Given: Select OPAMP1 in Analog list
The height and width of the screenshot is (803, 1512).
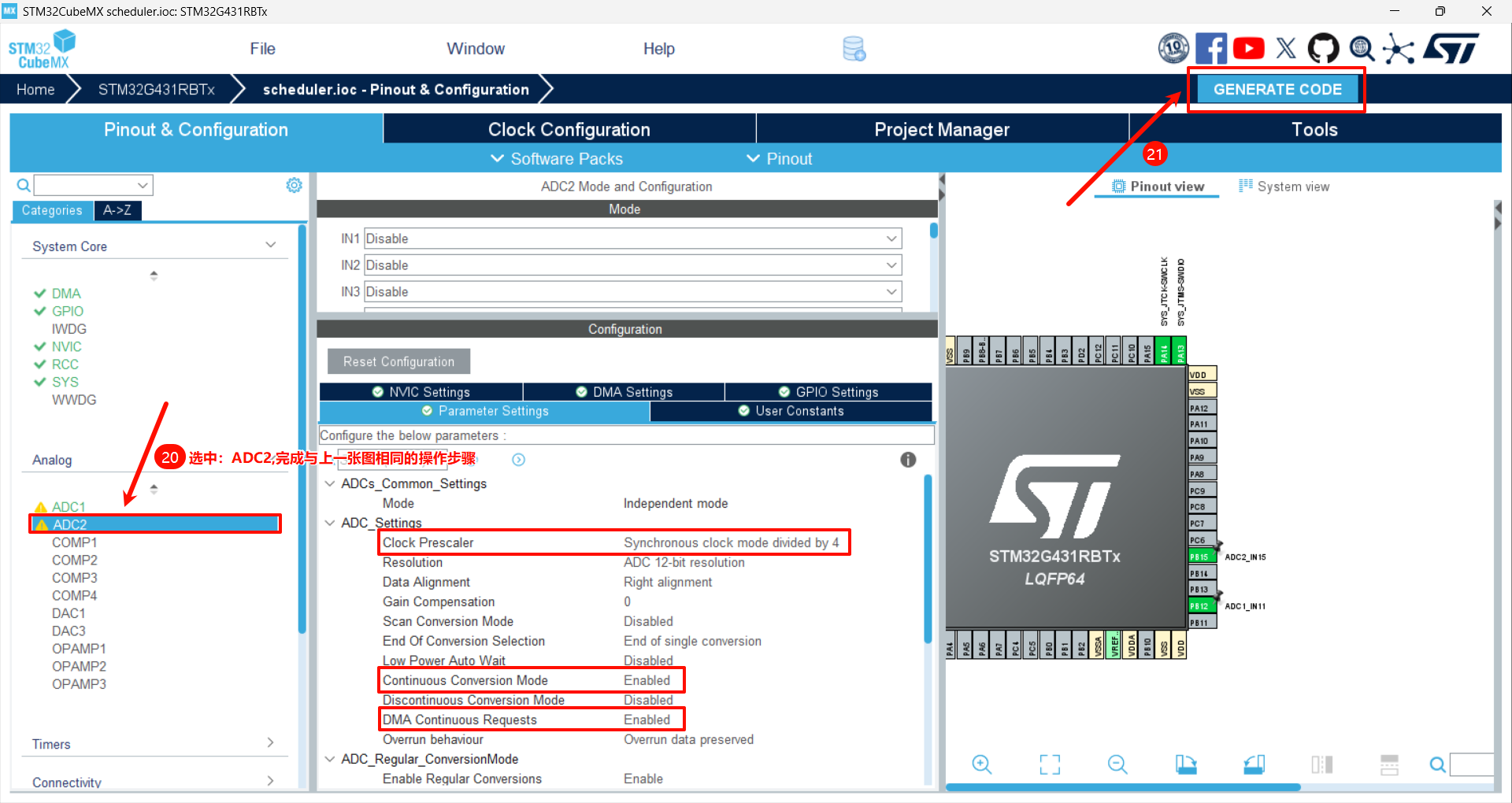Looking at the screenshot, I should point(79,649).
